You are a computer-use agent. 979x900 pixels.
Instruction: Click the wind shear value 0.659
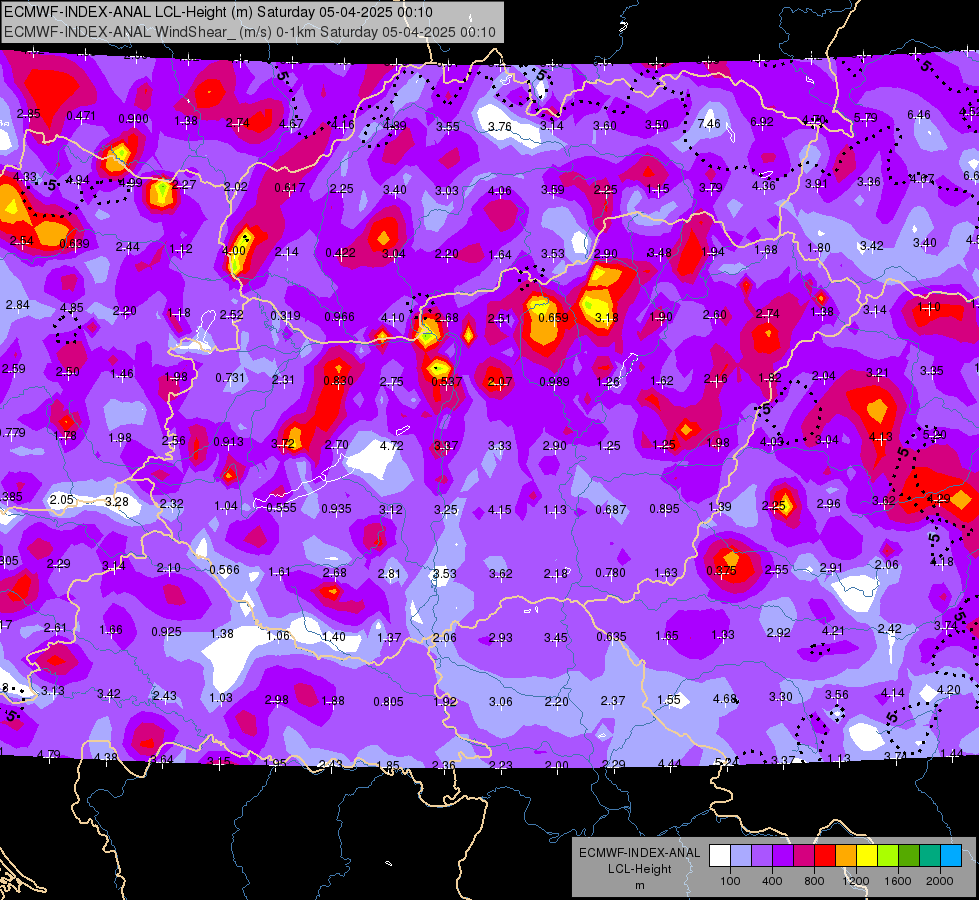point(553,317)
